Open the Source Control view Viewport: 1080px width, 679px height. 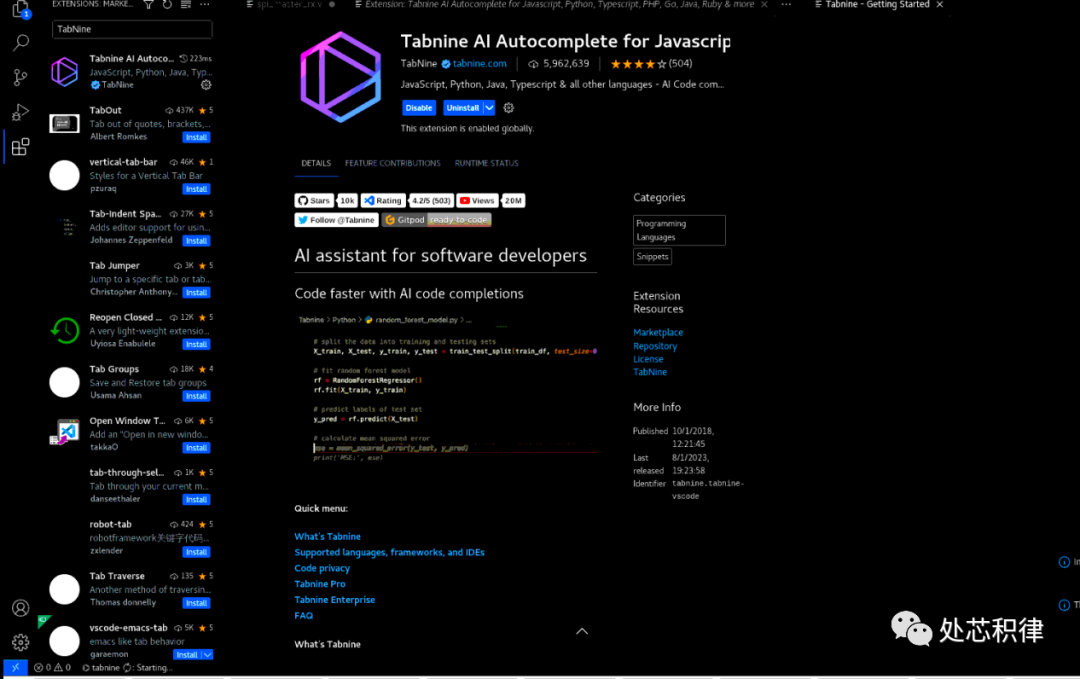pos(21,77)
